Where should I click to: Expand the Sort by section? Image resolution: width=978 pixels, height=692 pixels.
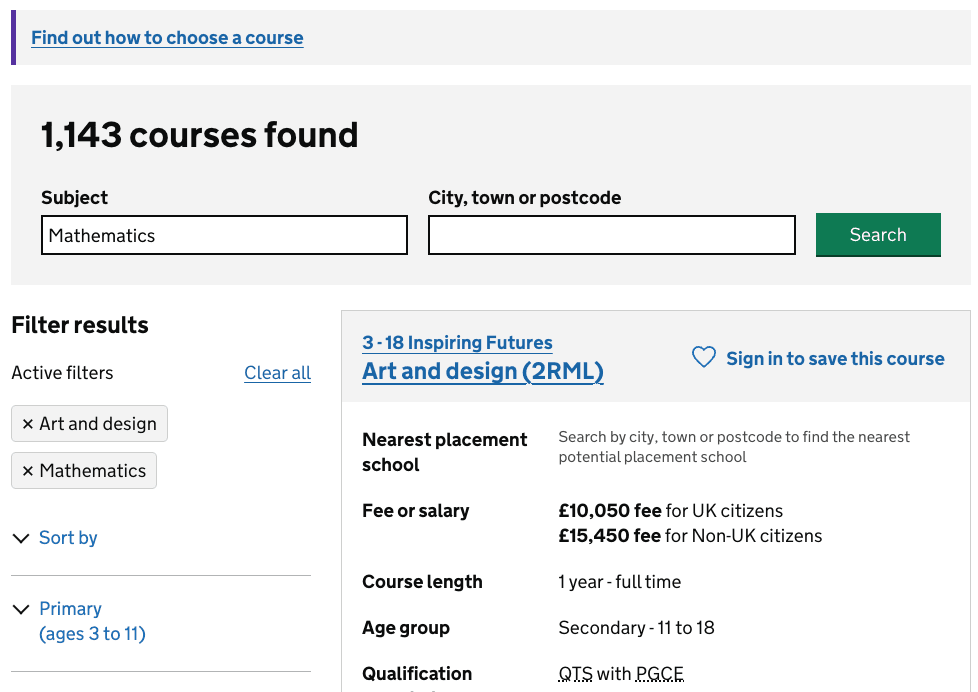point(68,537)
